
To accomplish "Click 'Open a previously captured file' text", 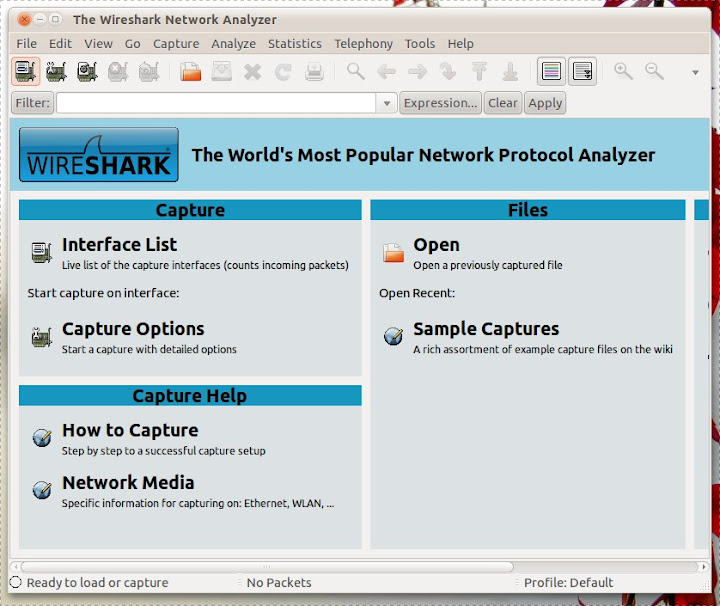I will click(x=488, y=265).
